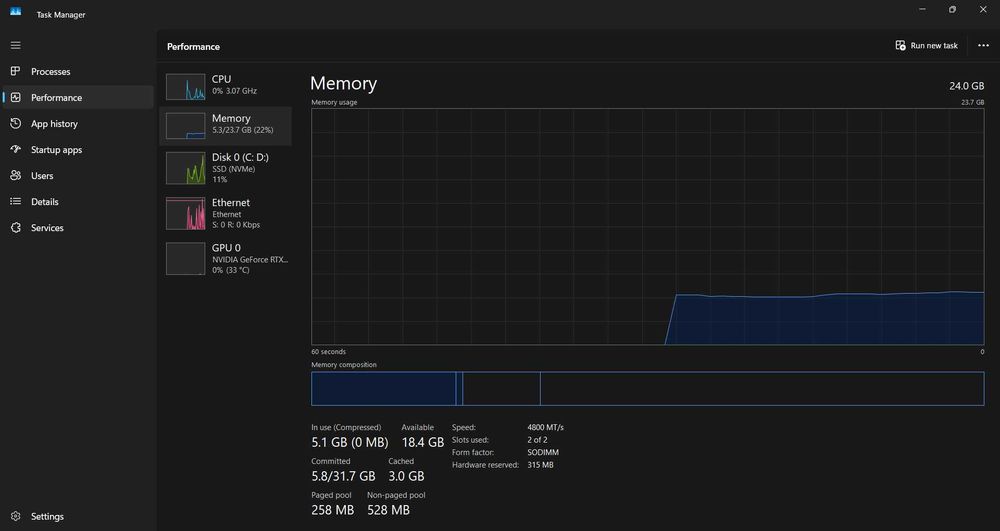Click the App history clock icon
Viewport: 1000px width, 531px height.
15,124
